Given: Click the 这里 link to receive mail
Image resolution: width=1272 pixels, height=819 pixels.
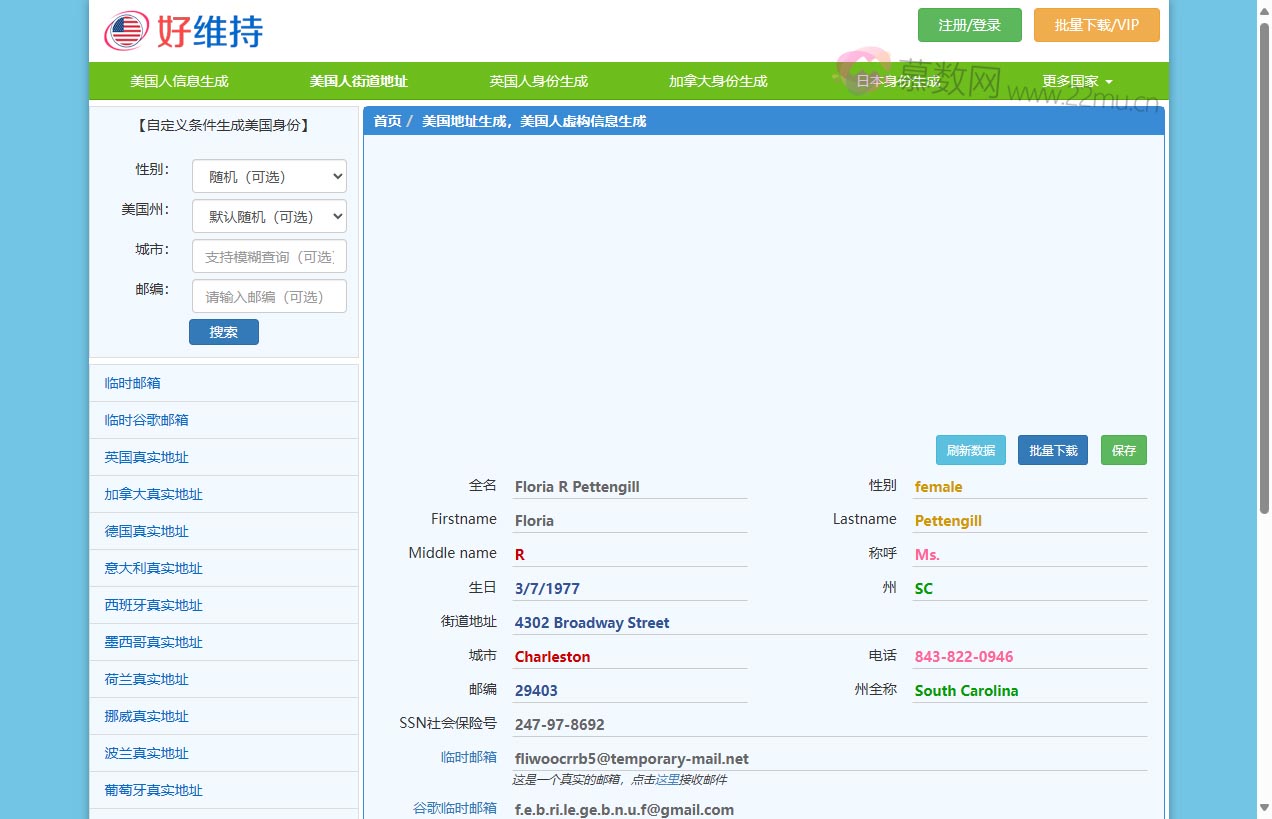Looking at the screenshot, I should 667,780.
